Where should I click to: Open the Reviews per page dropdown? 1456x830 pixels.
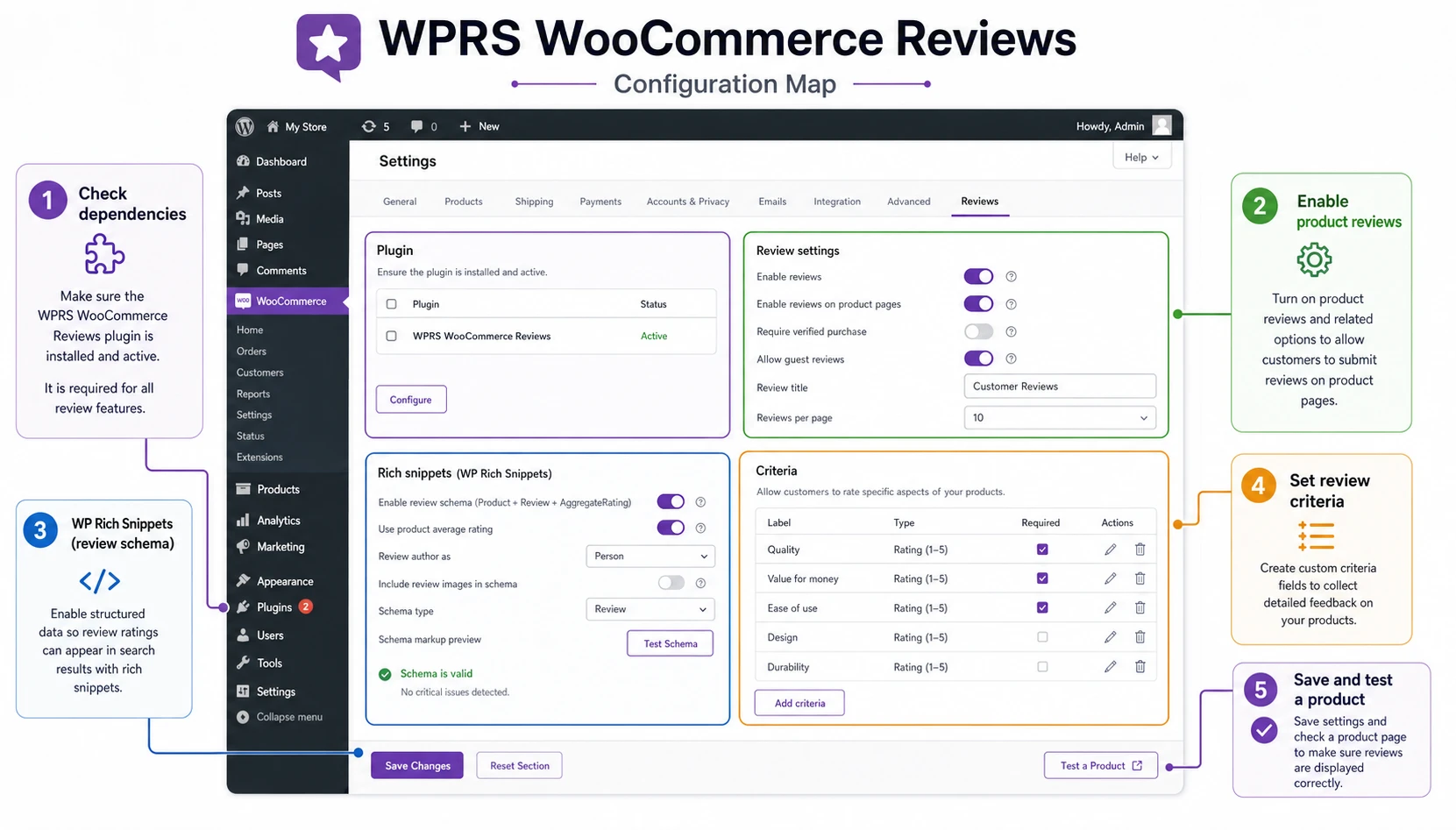coord(1060,418)
